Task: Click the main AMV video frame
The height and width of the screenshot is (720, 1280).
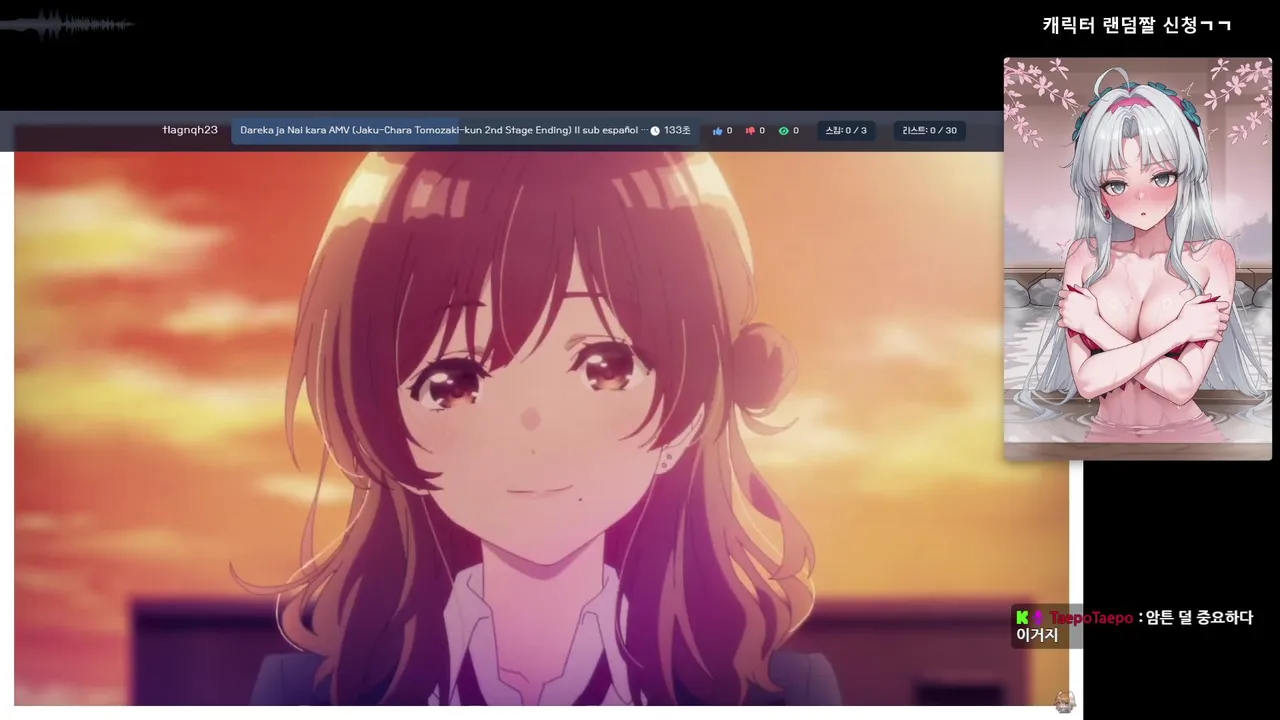Action: click(x=541, y=428)
